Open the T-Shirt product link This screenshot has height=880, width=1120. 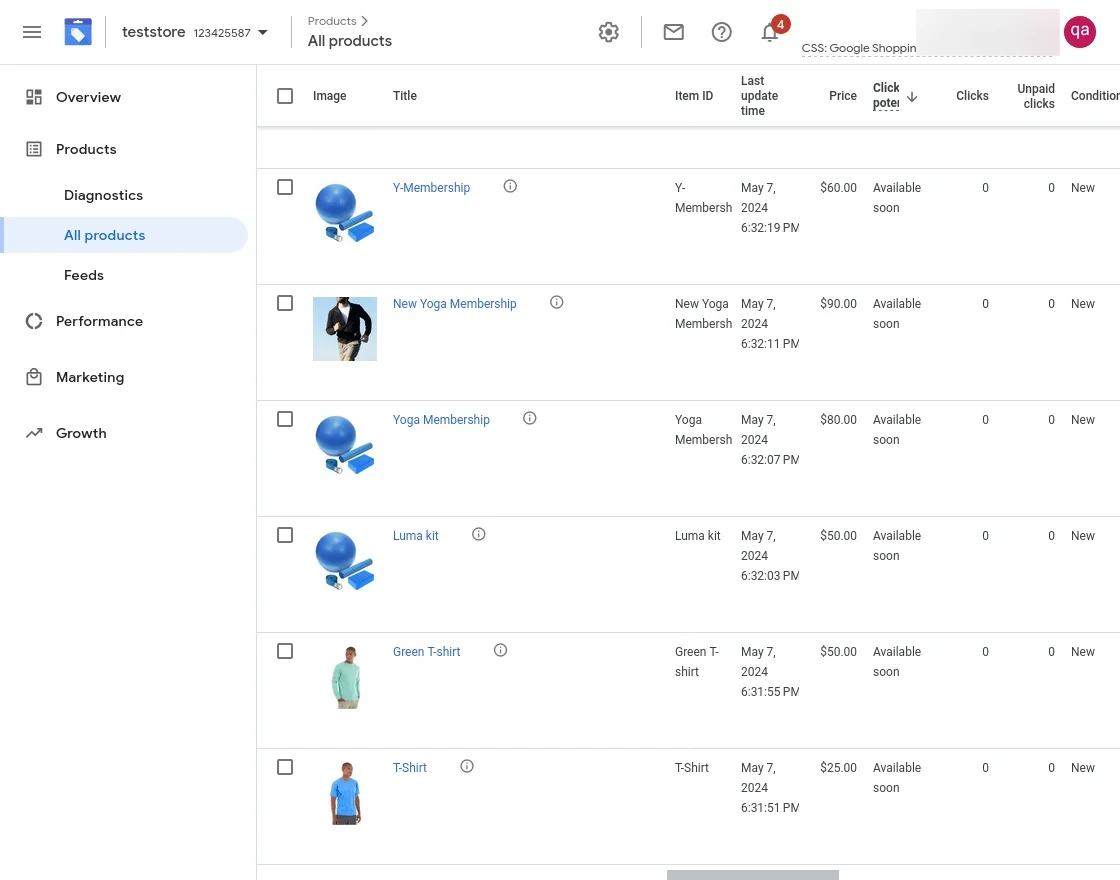(x=410, y=768)
